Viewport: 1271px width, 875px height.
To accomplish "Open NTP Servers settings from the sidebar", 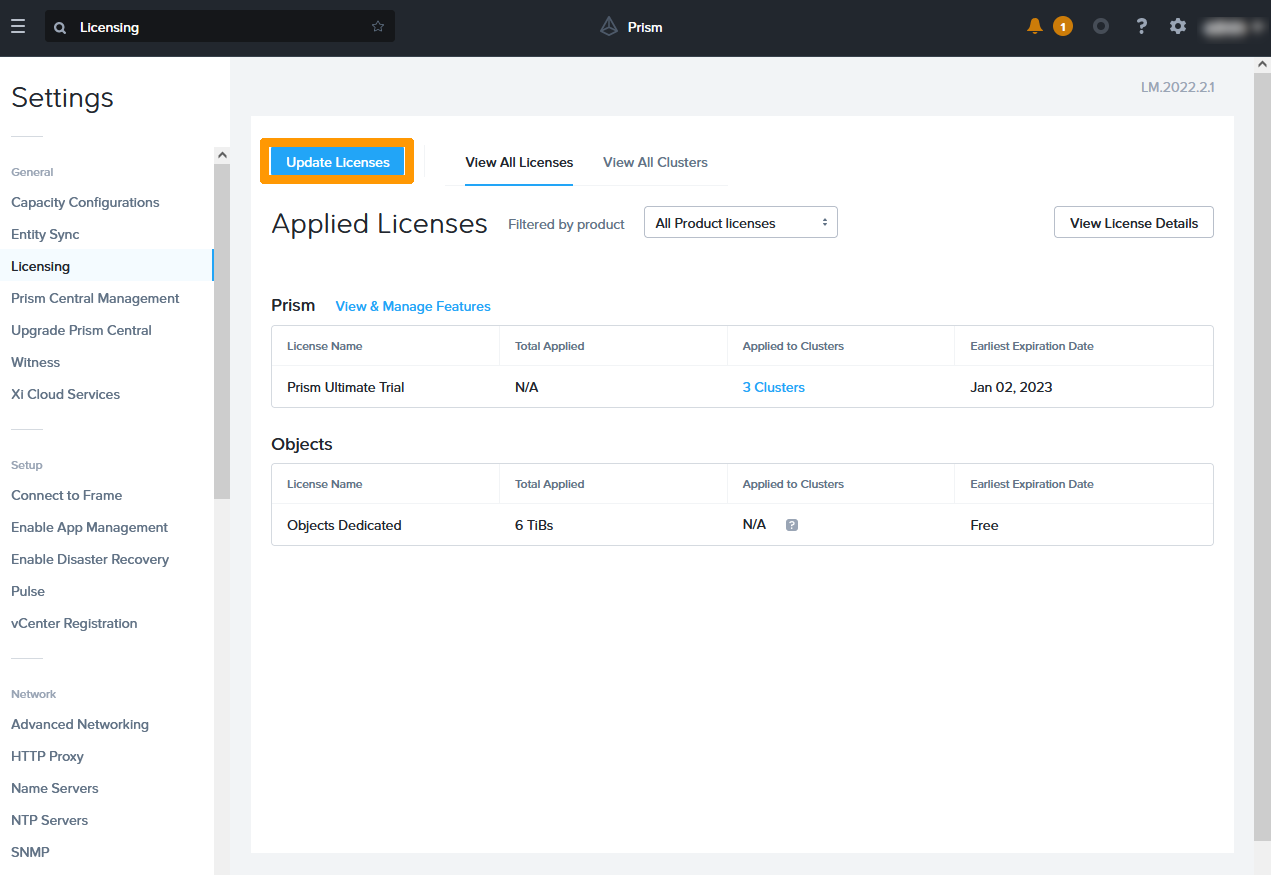I will click(x=49, y=819).
